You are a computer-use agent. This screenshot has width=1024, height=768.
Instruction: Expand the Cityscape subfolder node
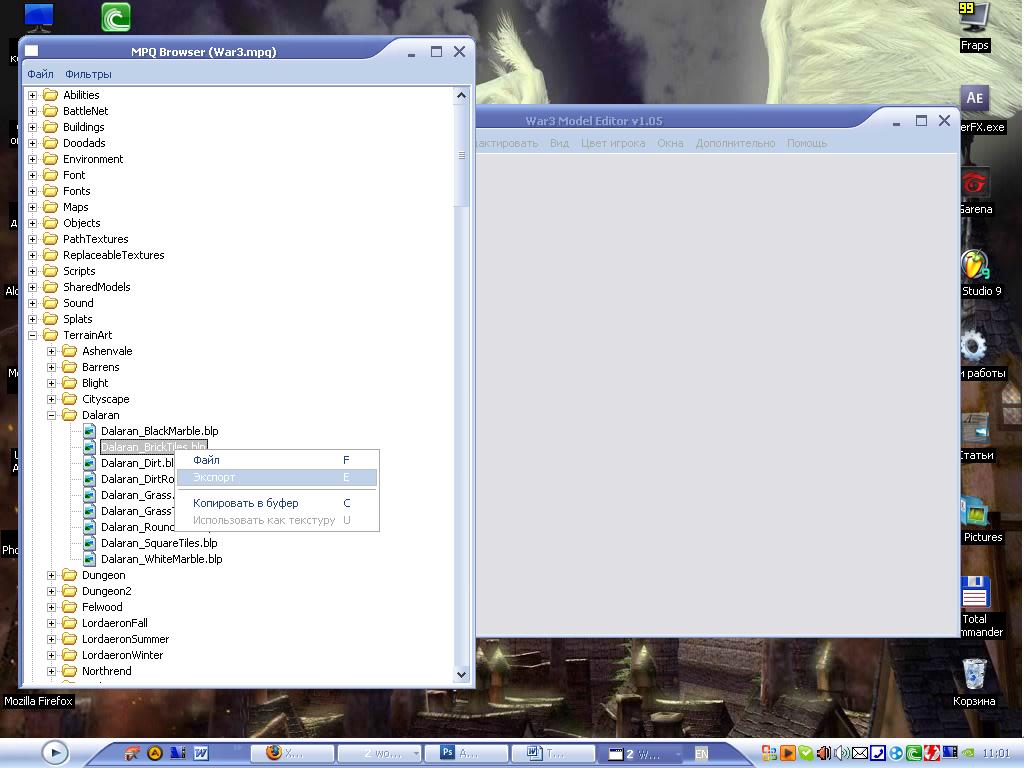point(52,399)
